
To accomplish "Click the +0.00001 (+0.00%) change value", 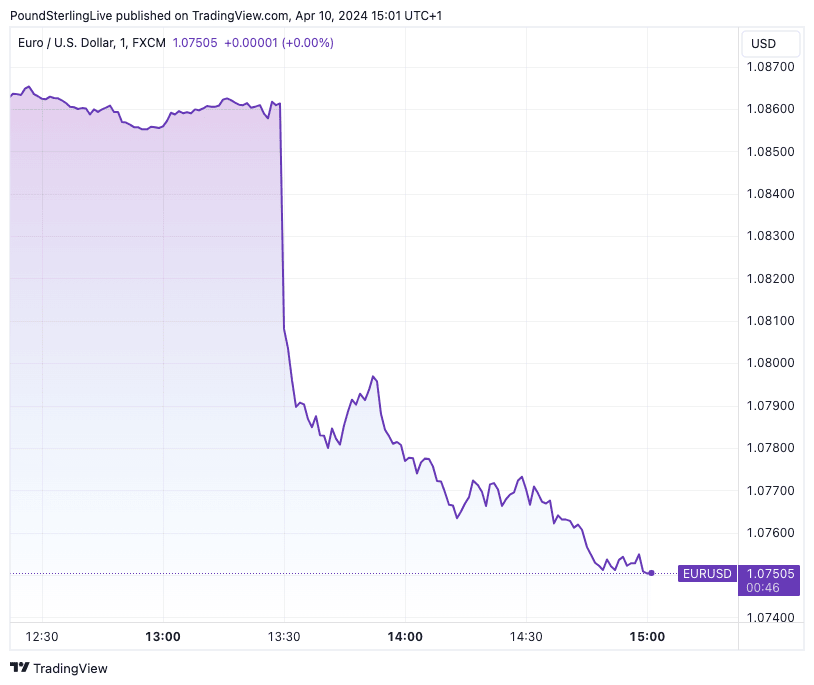I will tap(278, 43).
